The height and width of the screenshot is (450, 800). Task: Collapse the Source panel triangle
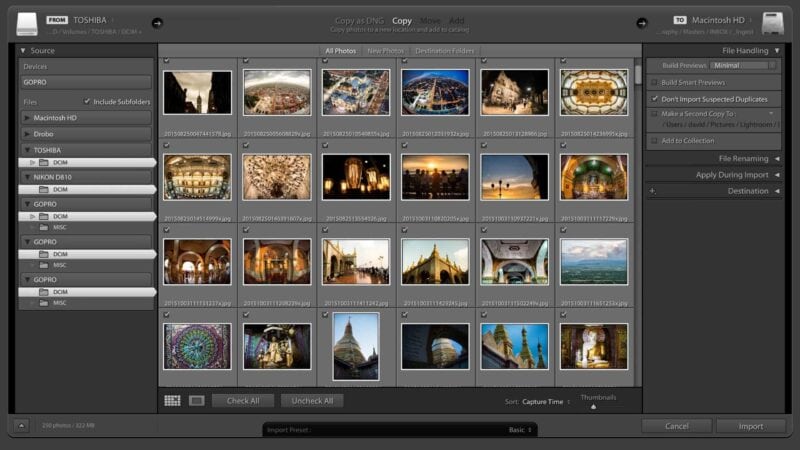(x=23, y=51)
